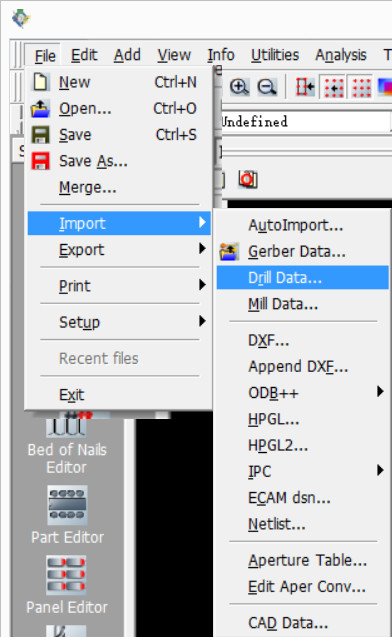Open the File menu
This screenshot has width=392, height=637.
pos(45,55)
